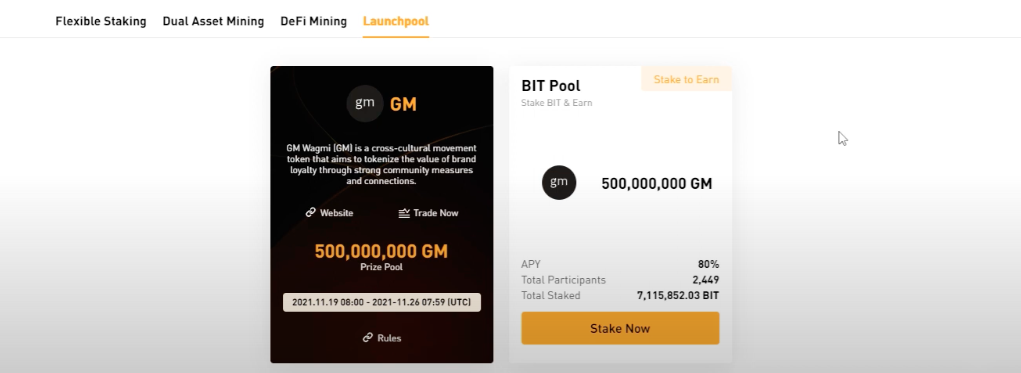Image resolution: width=1021 pixels, height=373 pixels.
Task: Follow the Trade Now link text
Action: click(x=436, y=213)
